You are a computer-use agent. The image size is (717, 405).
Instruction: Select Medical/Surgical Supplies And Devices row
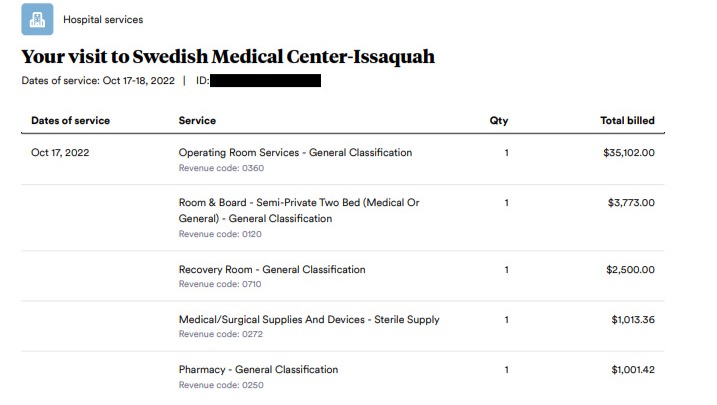click(343, 326)
